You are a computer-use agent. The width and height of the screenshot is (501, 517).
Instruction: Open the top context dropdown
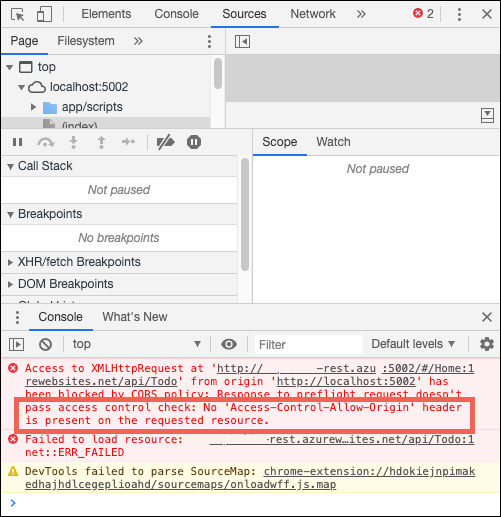(x=137, y=344)
